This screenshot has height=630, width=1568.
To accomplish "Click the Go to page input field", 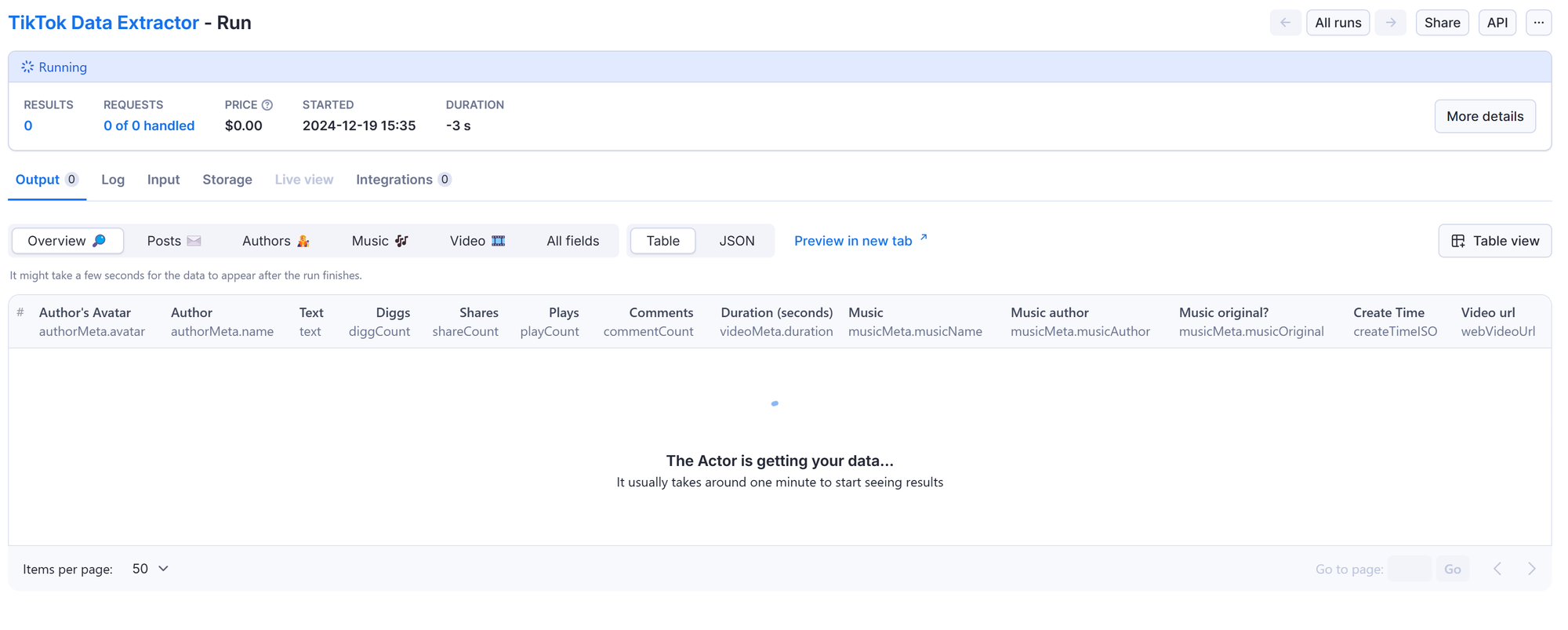I will 1409,569.
